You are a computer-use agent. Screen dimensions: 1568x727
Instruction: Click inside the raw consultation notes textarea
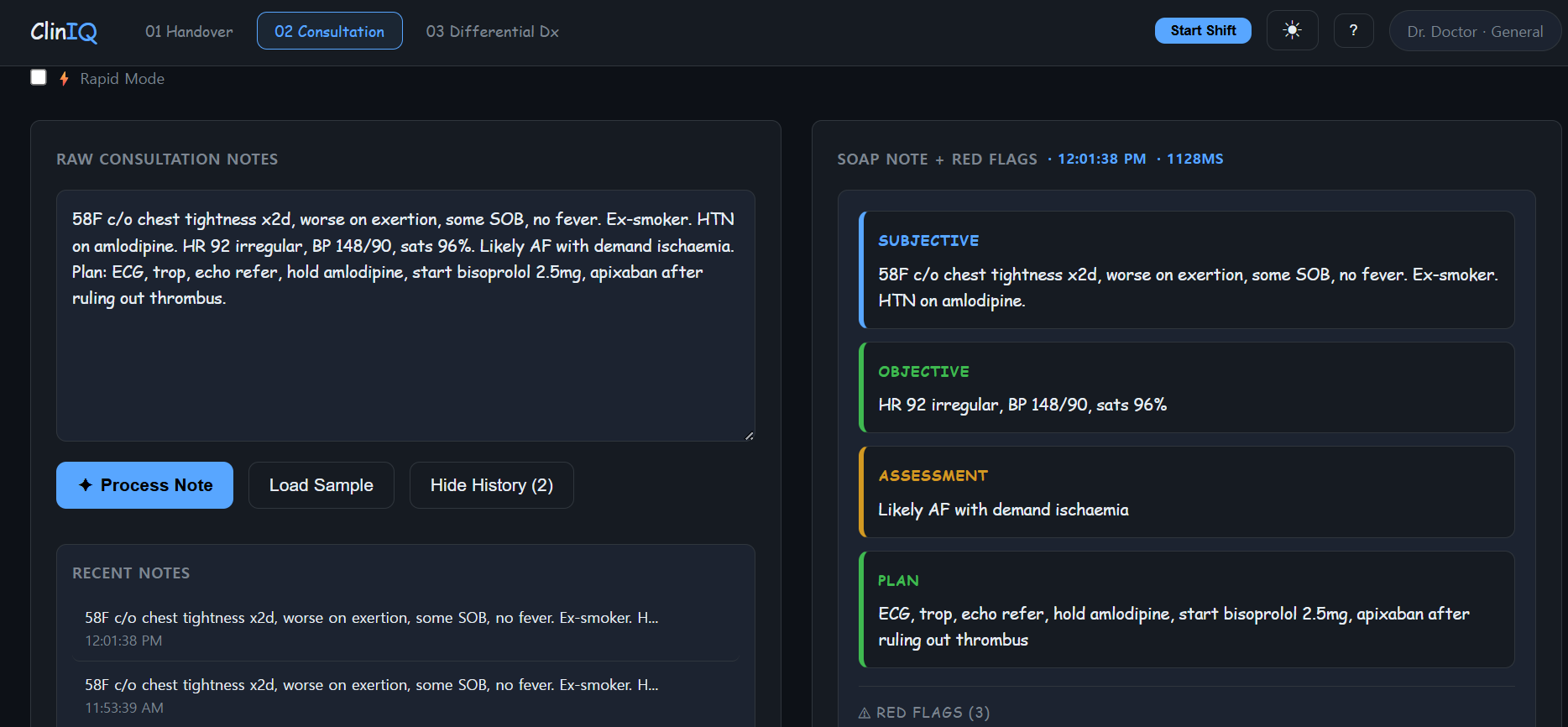(405, 316)
